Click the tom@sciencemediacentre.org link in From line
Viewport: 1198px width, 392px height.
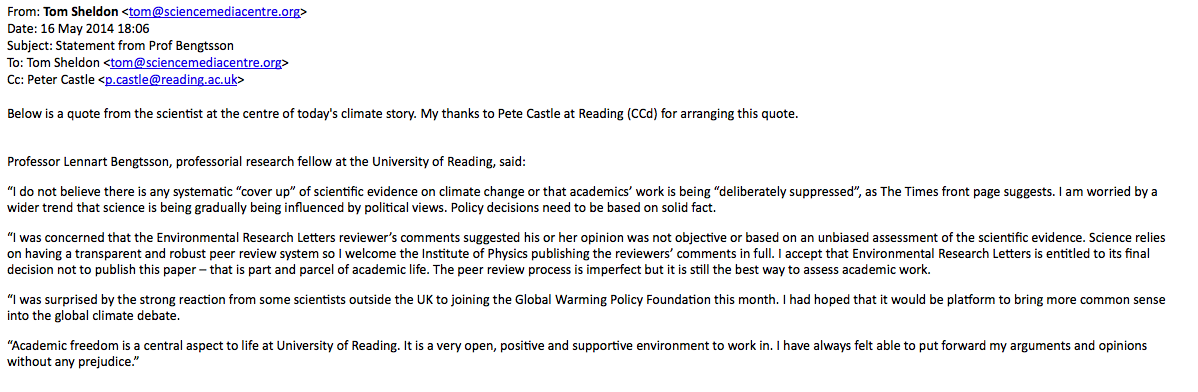[215, 12]
